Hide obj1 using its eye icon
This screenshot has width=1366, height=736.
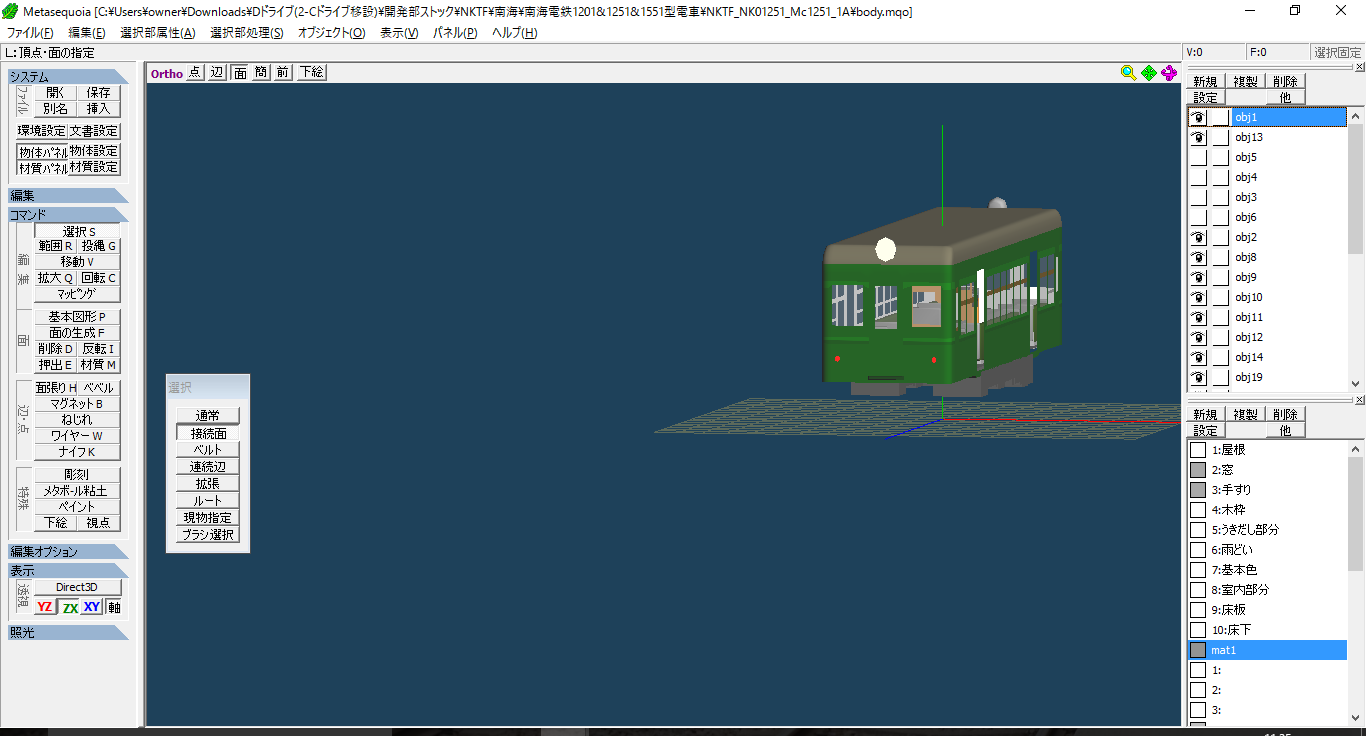(1198, 117)
